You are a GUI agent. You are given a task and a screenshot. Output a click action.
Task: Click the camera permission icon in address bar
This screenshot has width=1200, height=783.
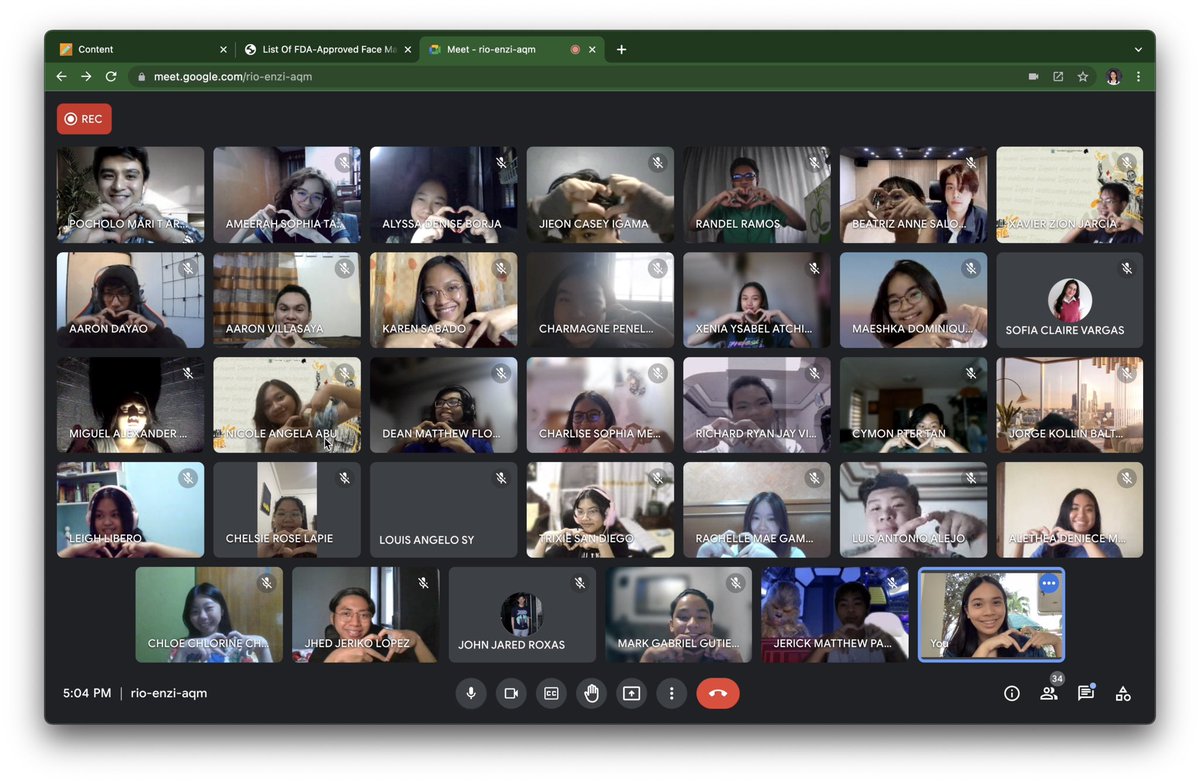(x=1033, y=76)
